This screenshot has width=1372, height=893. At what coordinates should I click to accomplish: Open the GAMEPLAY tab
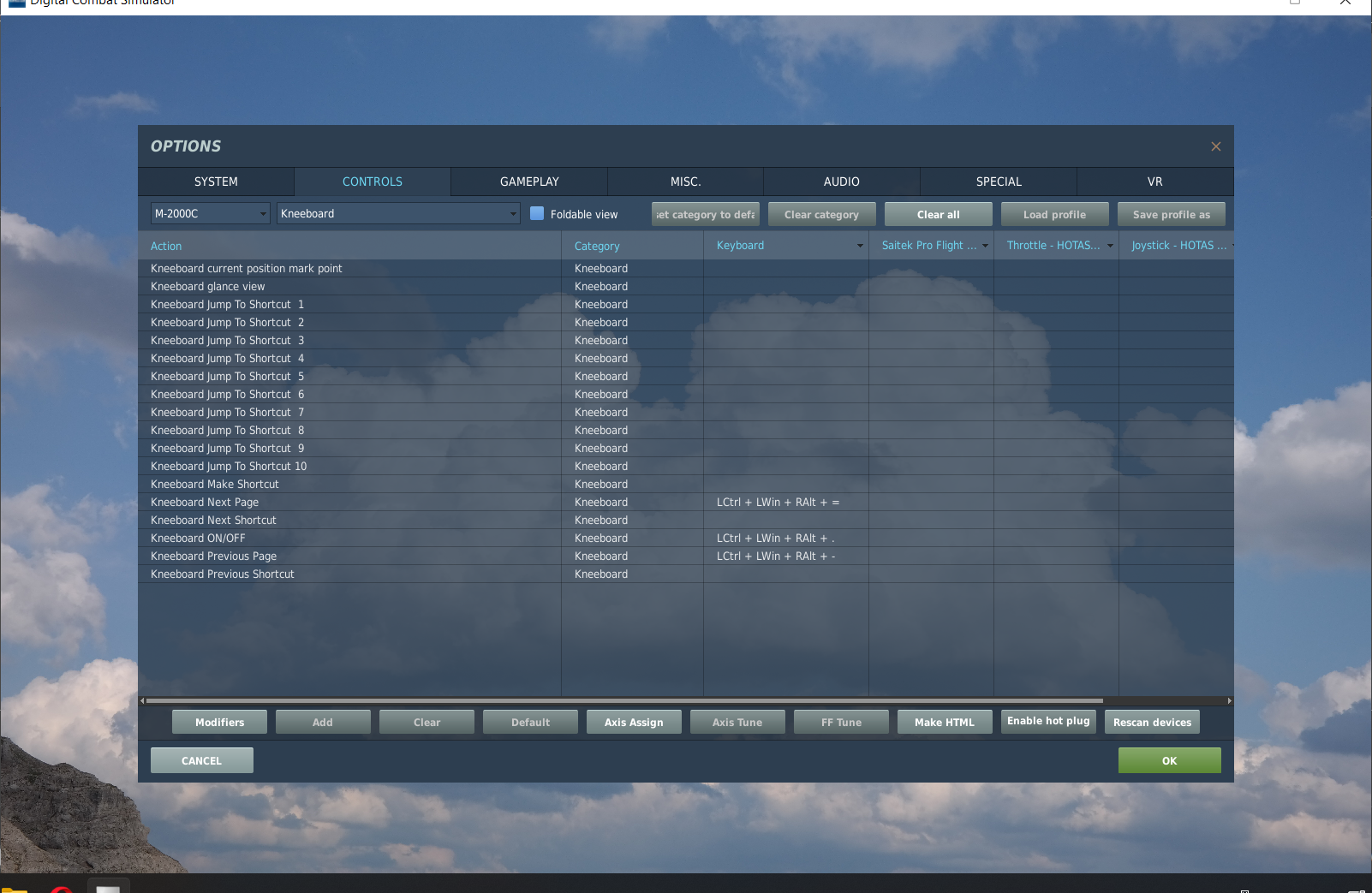pyautogui.click(x=529, y=182)
